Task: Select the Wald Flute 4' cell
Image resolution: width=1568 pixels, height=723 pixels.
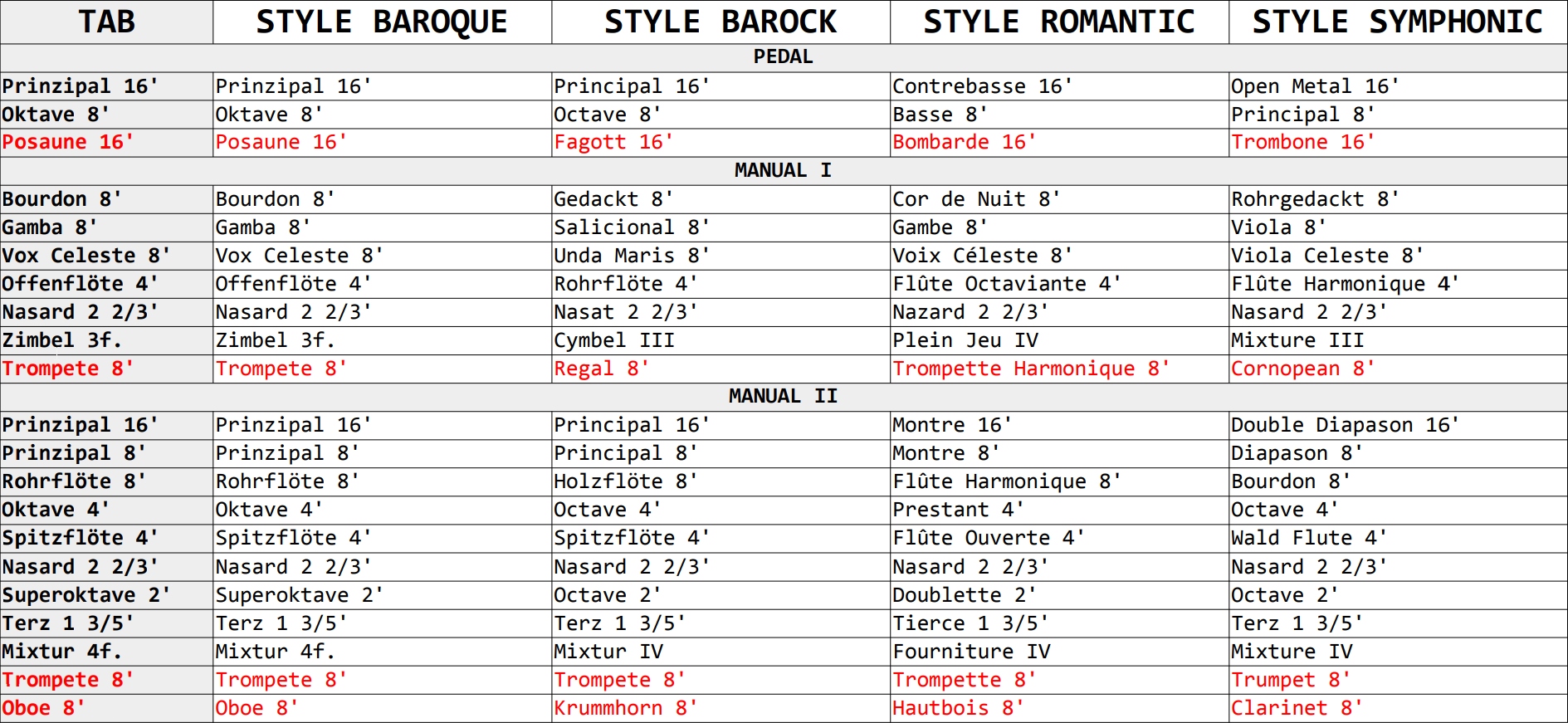Action: click(1308, 538)
